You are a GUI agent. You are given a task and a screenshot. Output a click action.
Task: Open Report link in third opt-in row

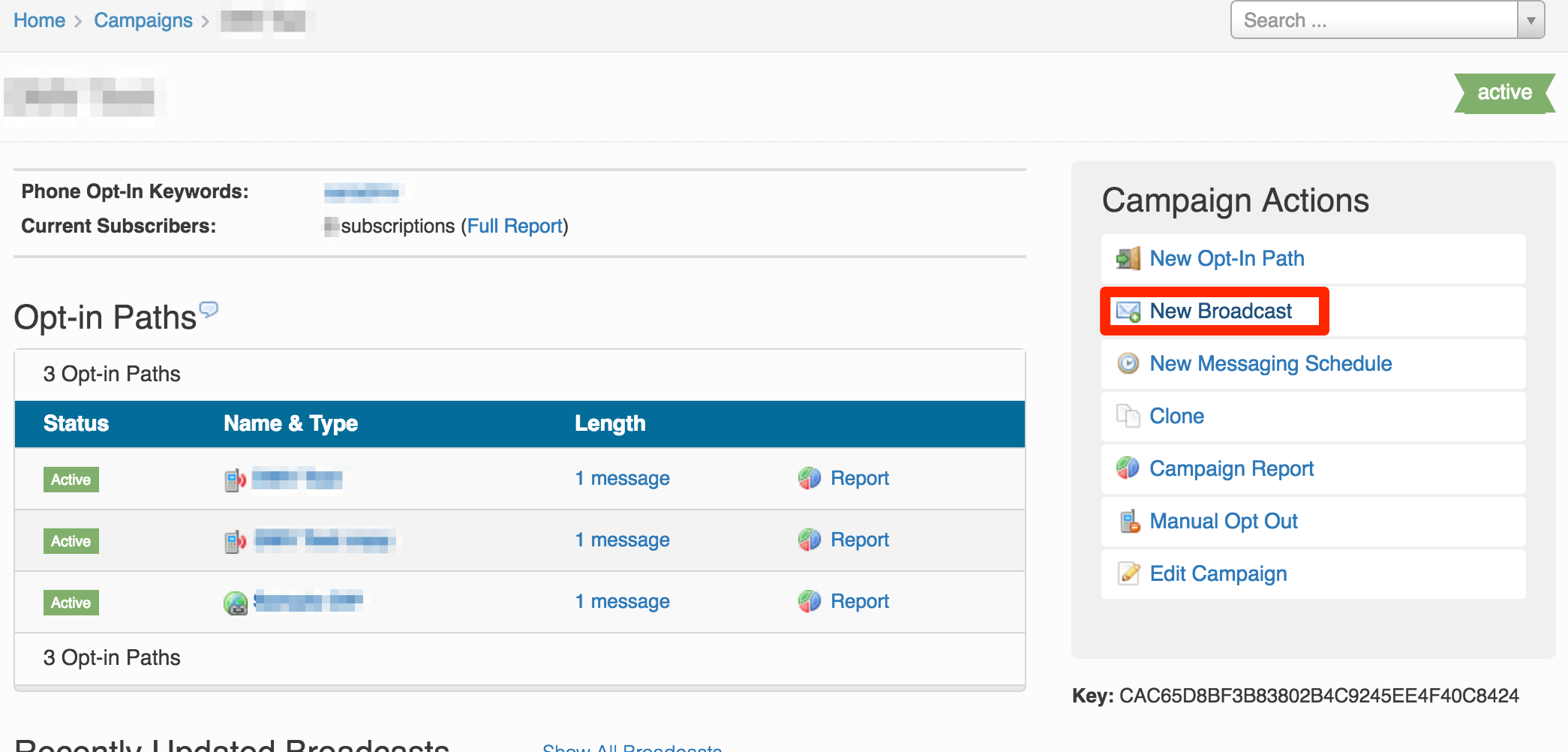pyautogui.click(x=859, y=601)
